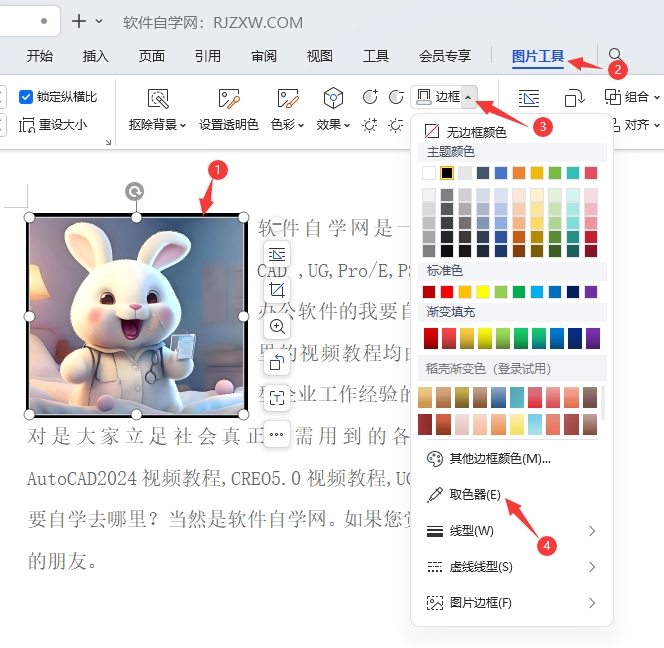This screenshot has height=648, width=664.
Task: Click the Border (边框) button
Action: pos(437,97)
